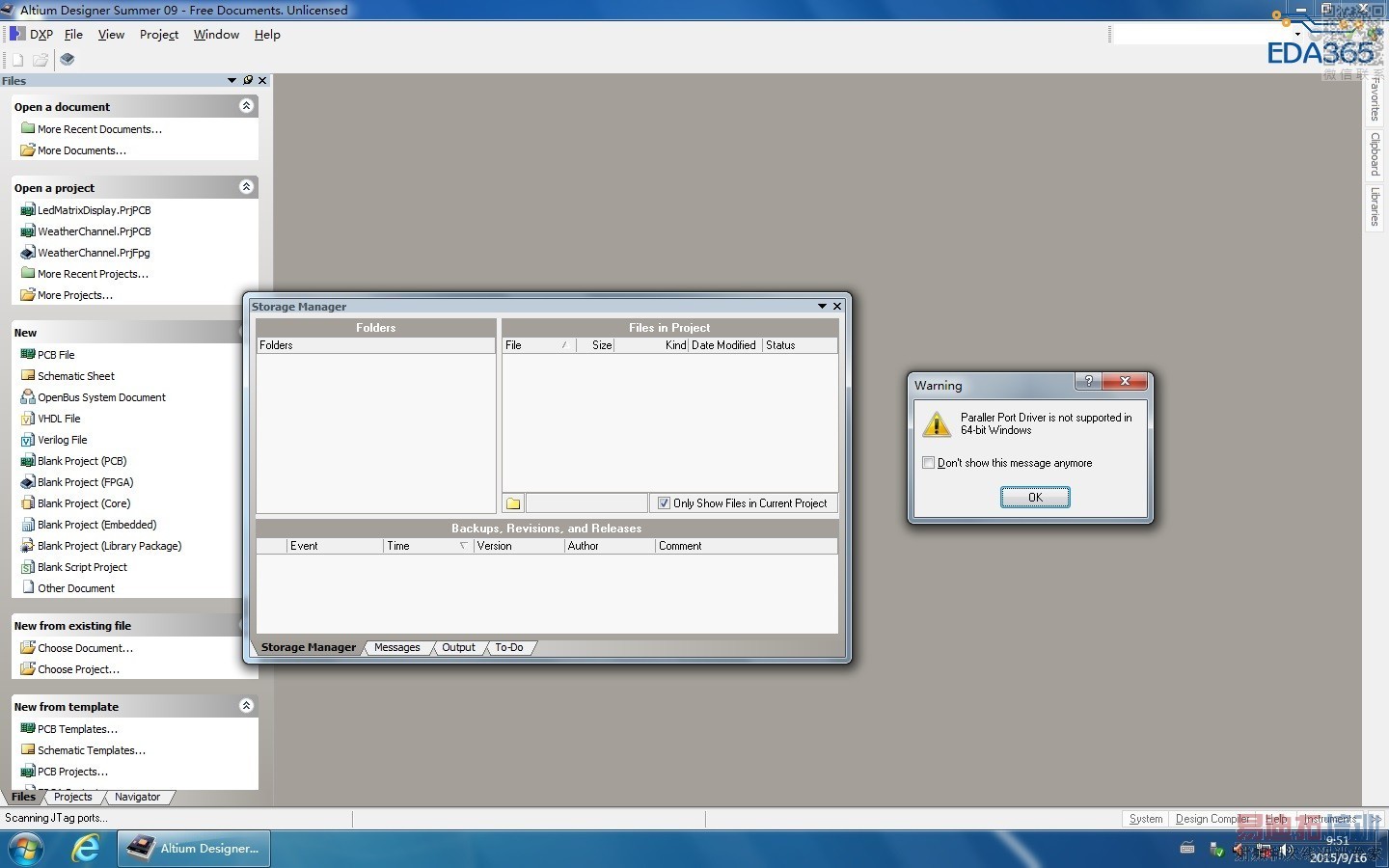1389x868 pixels.
Task: Click the PCB File icon under New
Action: click(28, 354)
